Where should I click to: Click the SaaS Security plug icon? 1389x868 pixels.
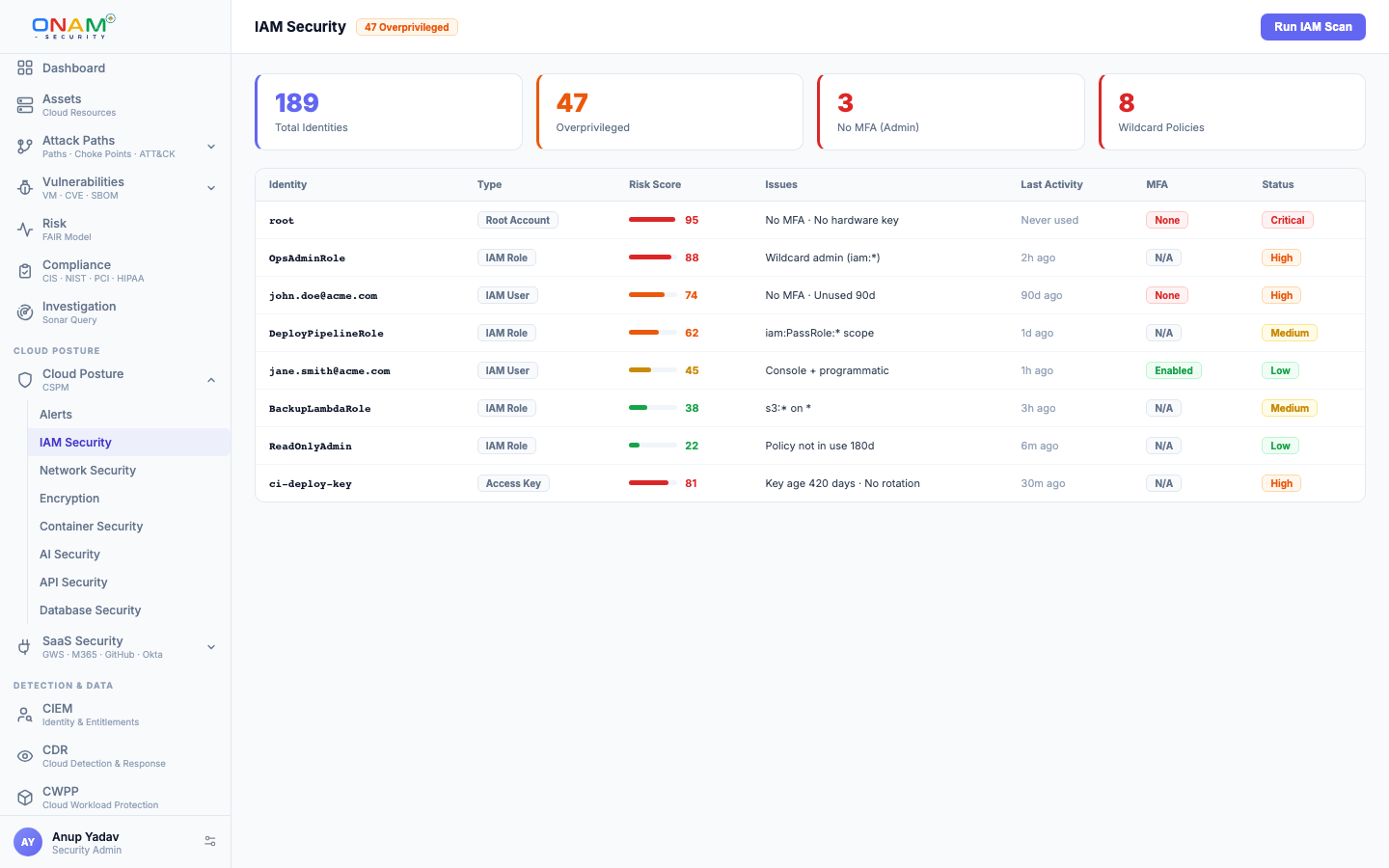coord(25,647)
